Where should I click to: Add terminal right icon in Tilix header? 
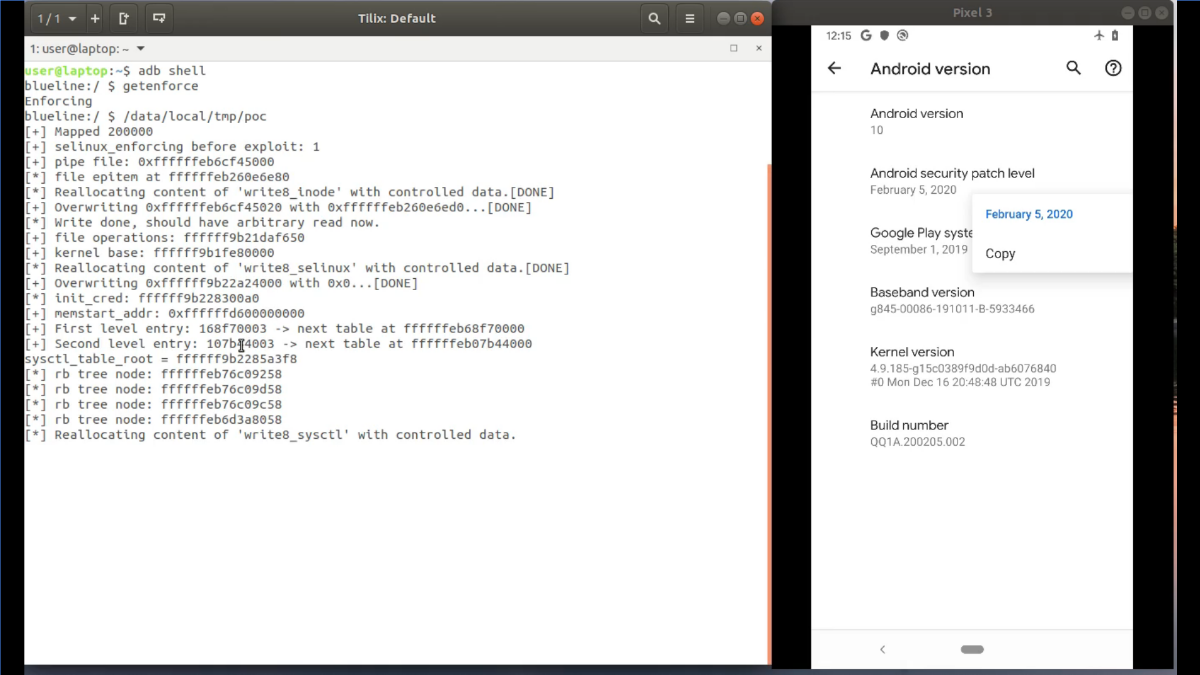coord(123,18)
